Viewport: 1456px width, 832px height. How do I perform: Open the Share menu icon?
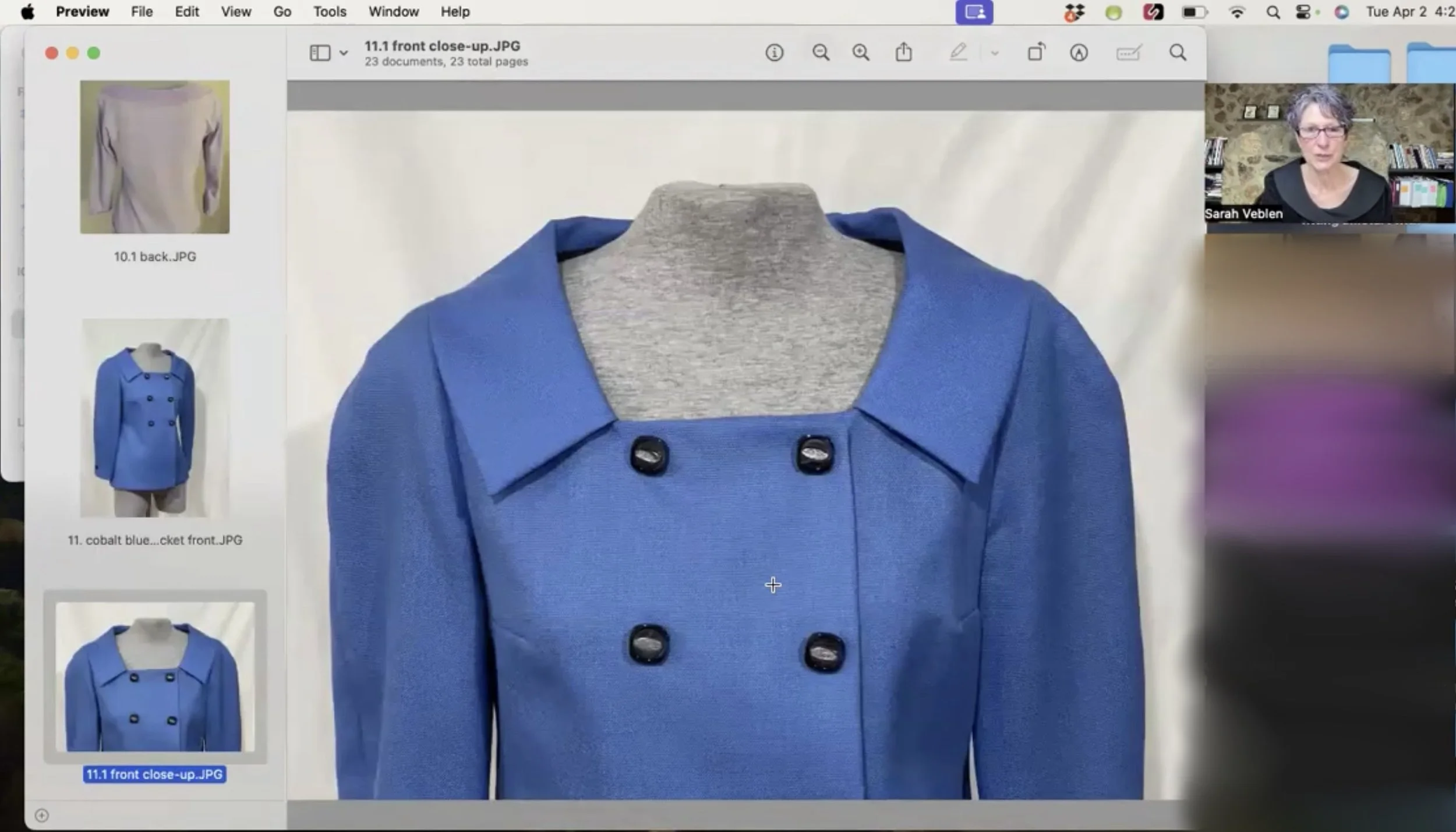(x=903, y=52)
